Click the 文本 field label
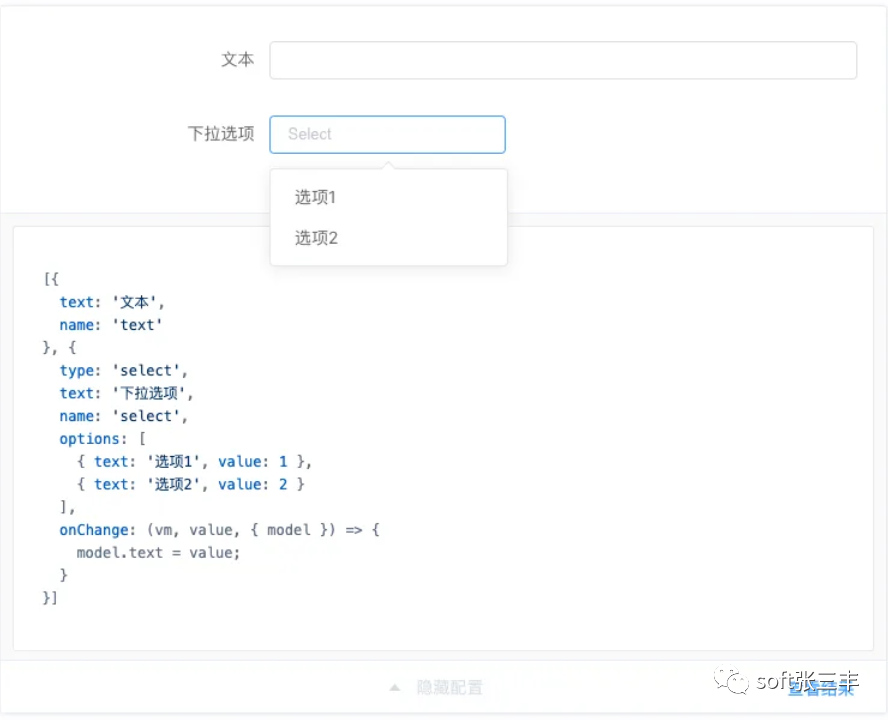 click(x=237, y=60)
